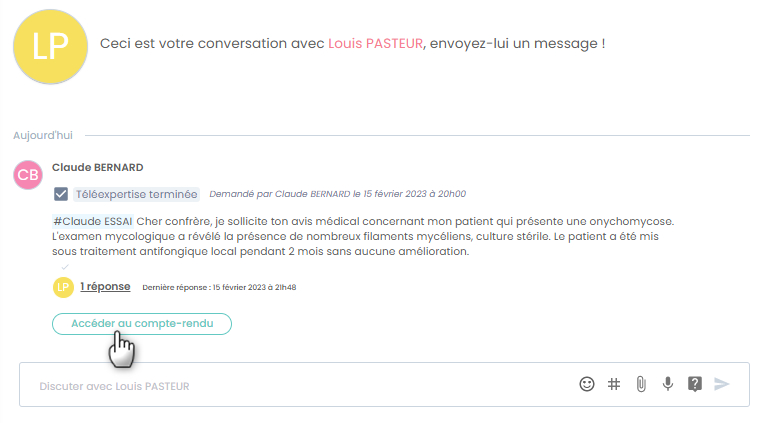Viewport: 765px width, 423px height.
Task: Click the 'Dernière réponse' timestamp text
Action: (x=219, y=287)
